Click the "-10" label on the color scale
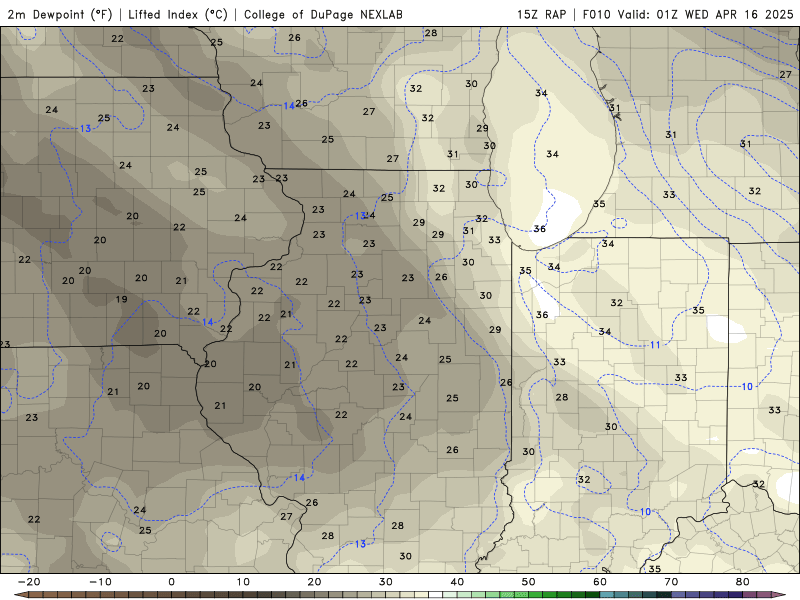This screenshot has width=800, height=600. [x=100, y=582]
